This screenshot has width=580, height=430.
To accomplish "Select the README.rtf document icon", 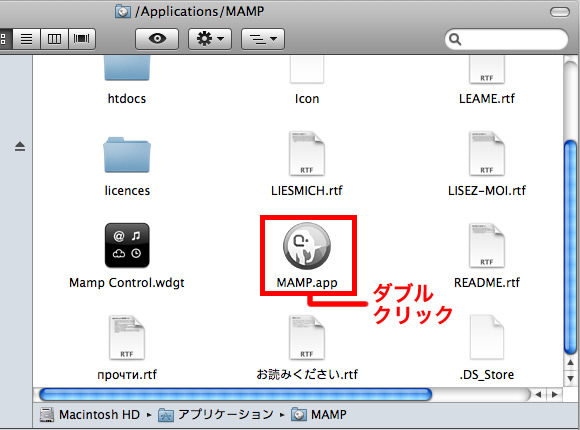I will pos(486,245).
